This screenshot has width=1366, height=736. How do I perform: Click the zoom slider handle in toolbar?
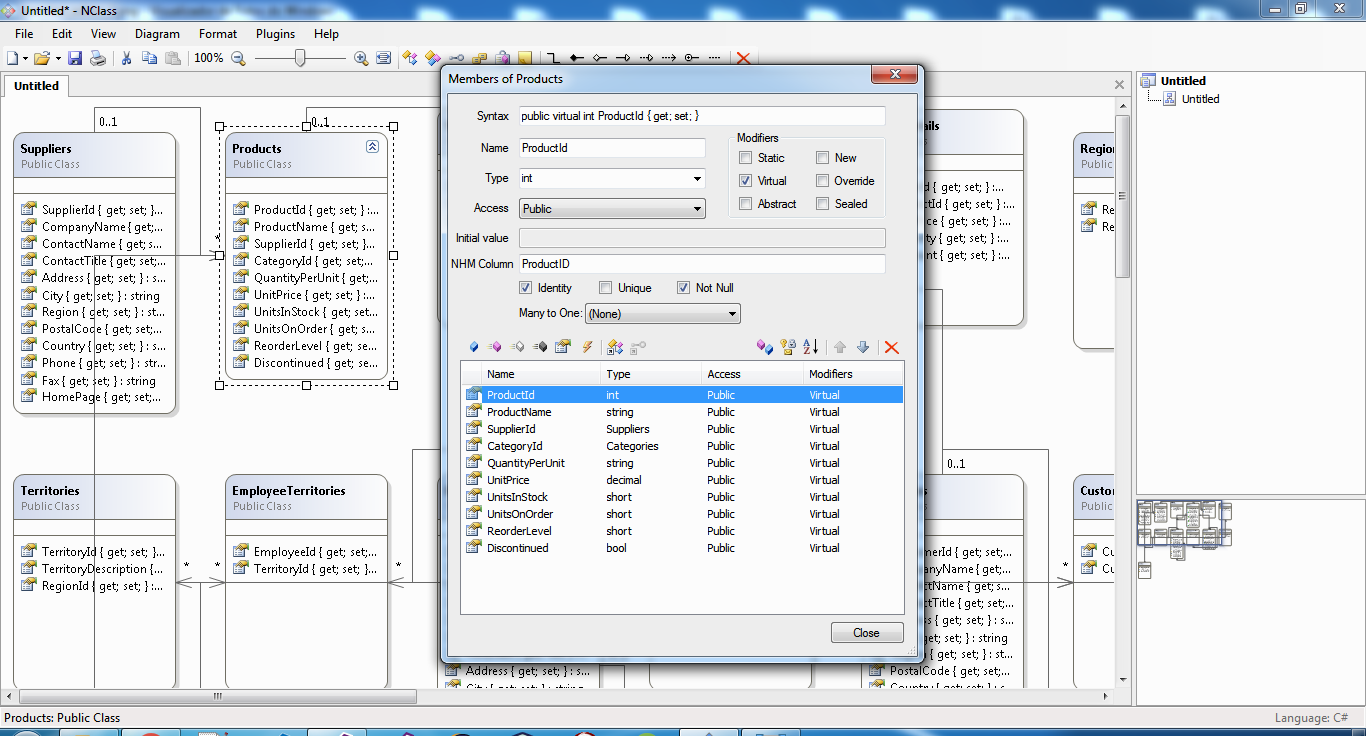coord(300,58)
